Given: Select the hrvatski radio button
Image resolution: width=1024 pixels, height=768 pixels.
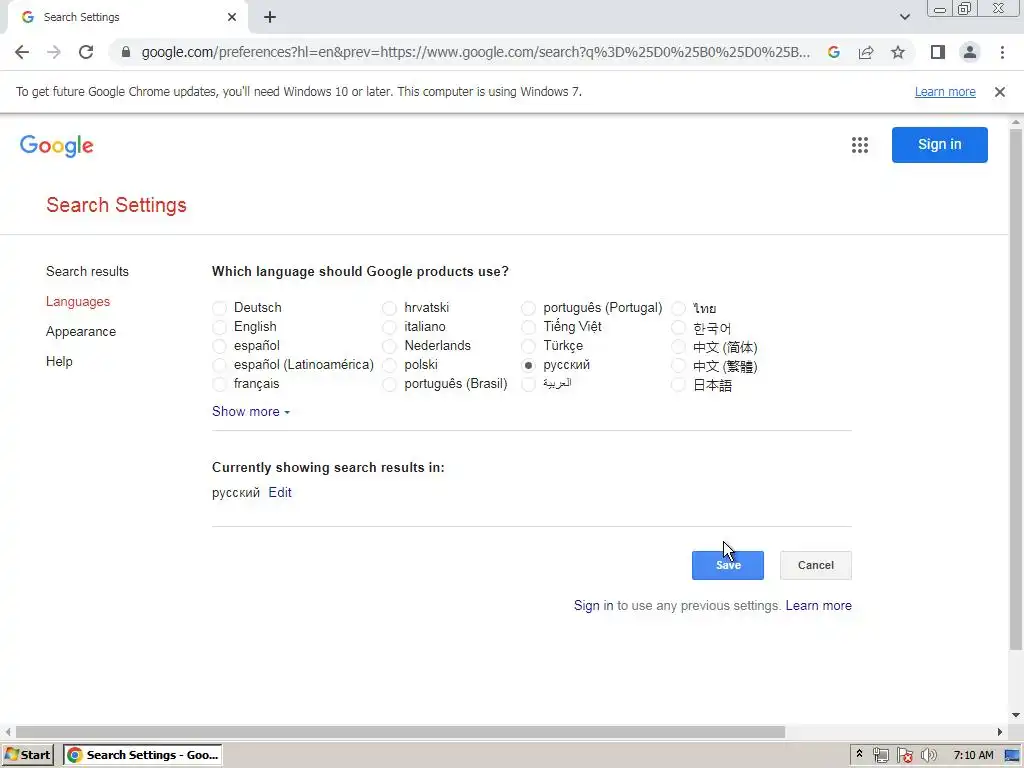Looking at the screenshot, I should 389,308.
